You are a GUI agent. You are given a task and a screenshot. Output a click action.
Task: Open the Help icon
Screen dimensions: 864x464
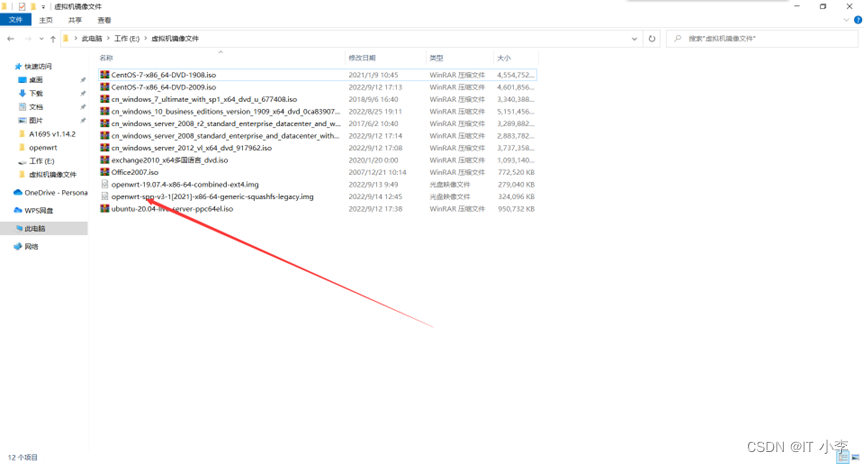[x=858, y=20]
